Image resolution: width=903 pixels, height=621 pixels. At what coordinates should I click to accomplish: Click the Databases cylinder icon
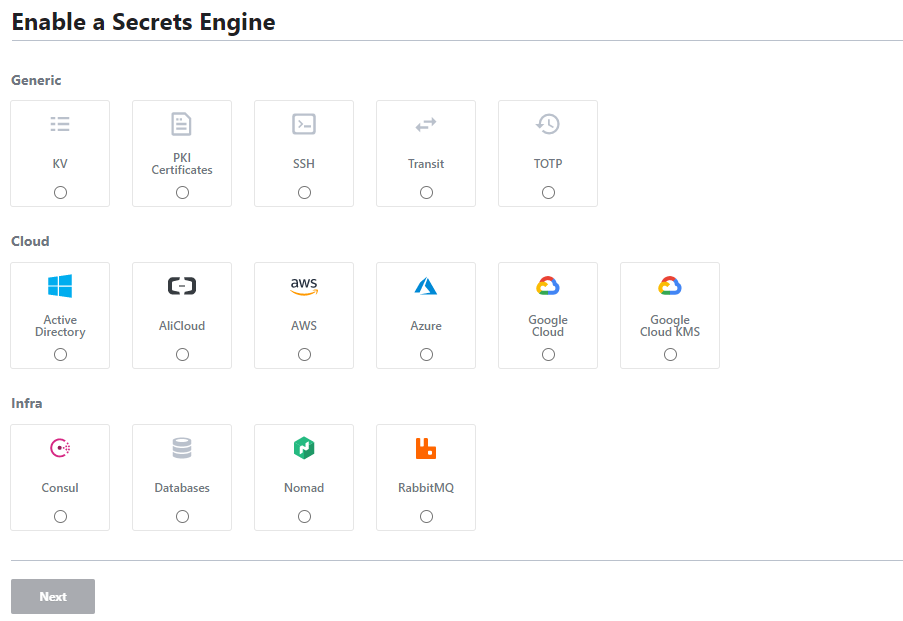coord(182,448)
